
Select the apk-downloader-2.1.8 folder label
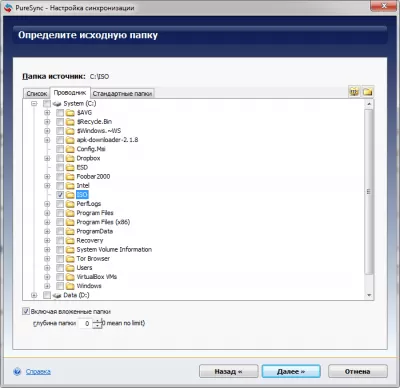[107, 140]
